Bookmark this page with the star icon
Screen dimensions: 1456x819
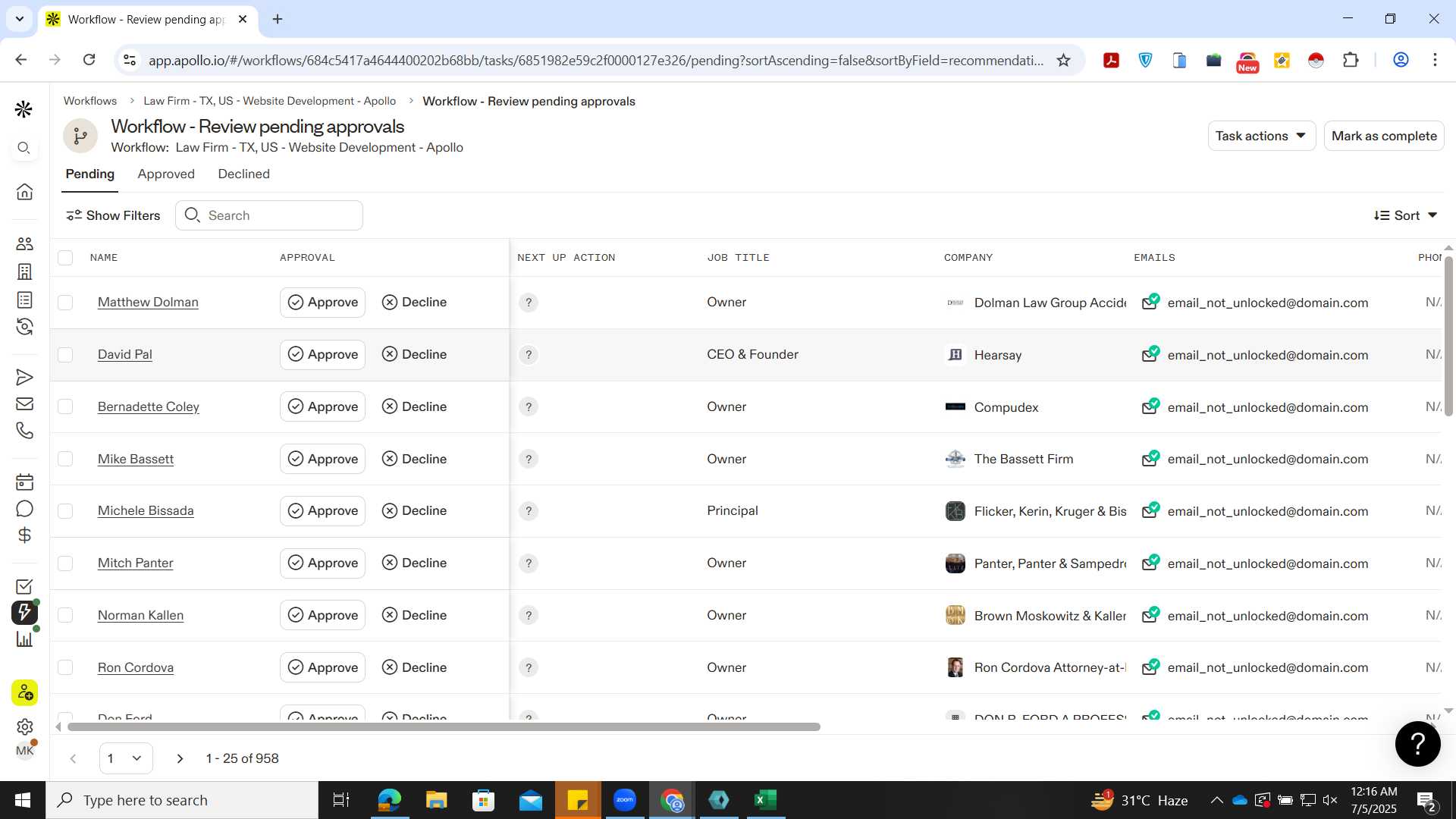pyautogui.click(x=1064, y=60)
